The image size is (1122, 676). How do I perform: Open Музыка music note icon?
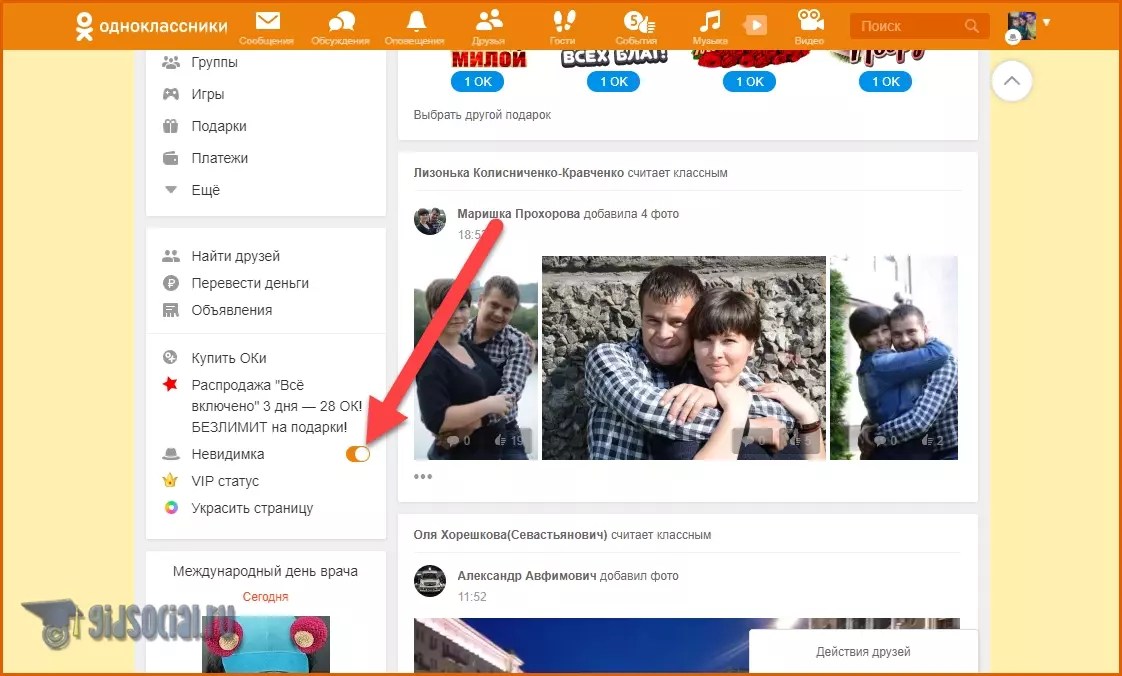tap(710, 24)
